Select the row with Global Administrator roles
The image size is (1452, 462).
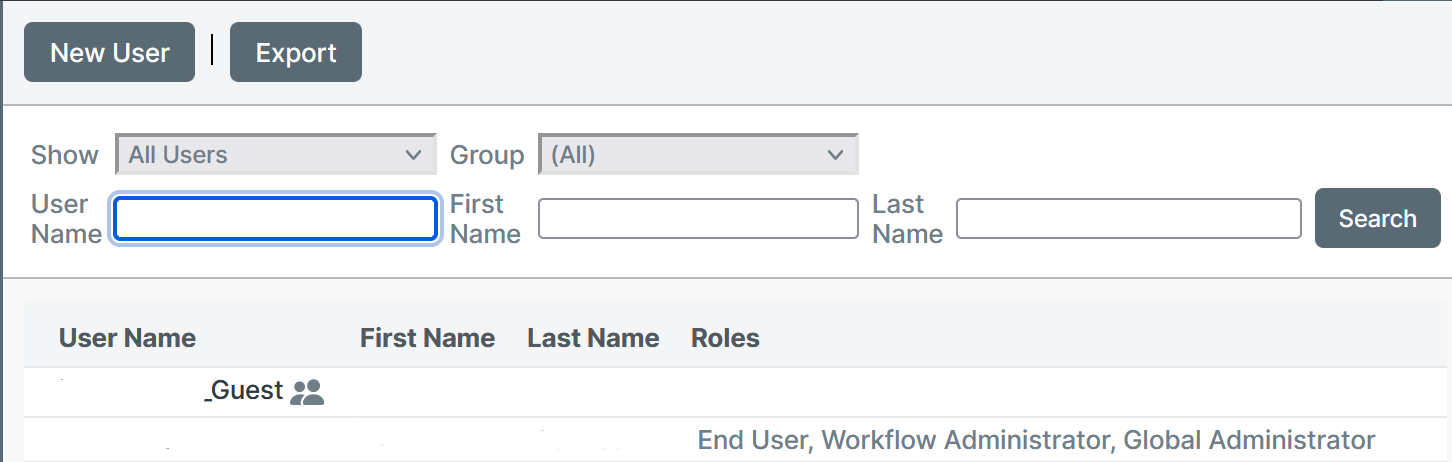(x=738, y=440)
